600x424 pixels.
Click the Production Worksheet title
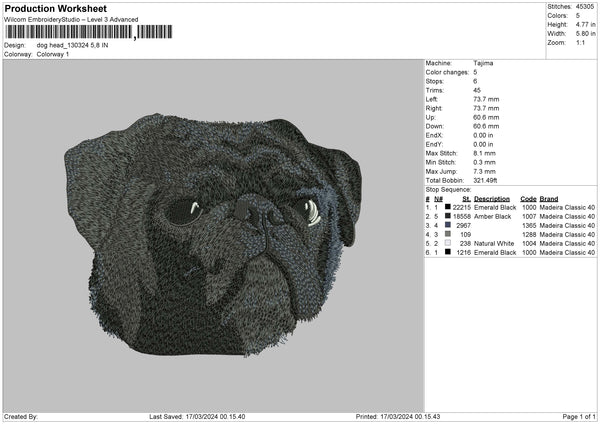coord(56,7)
